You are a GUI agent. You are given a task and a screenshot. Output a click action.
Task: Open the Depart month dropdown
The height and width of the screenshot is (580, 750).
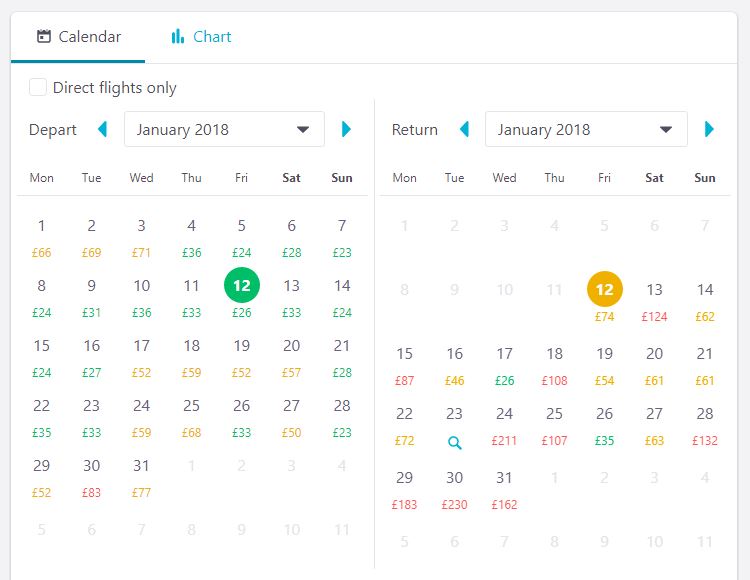[224, 129]
